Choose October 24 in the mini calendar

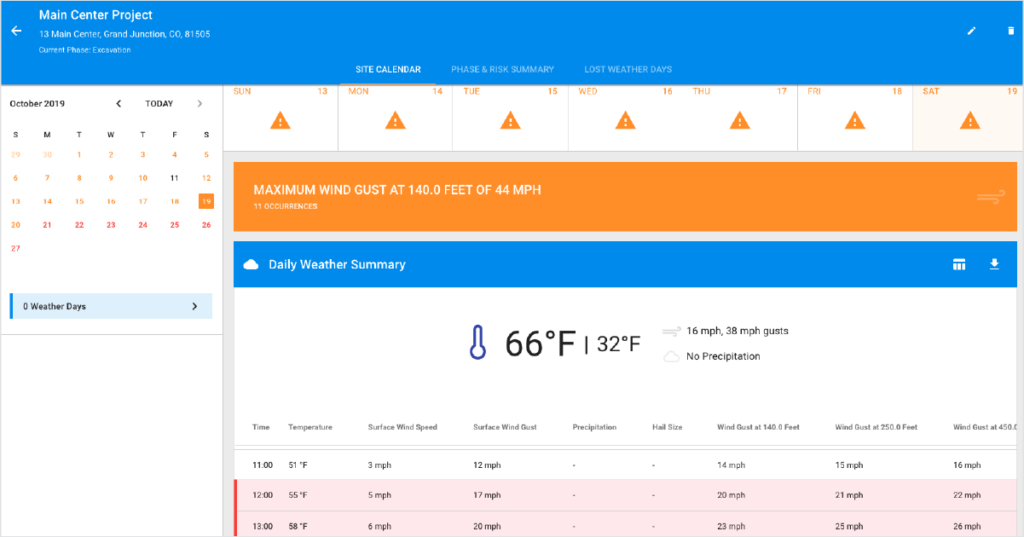point(142,225)
